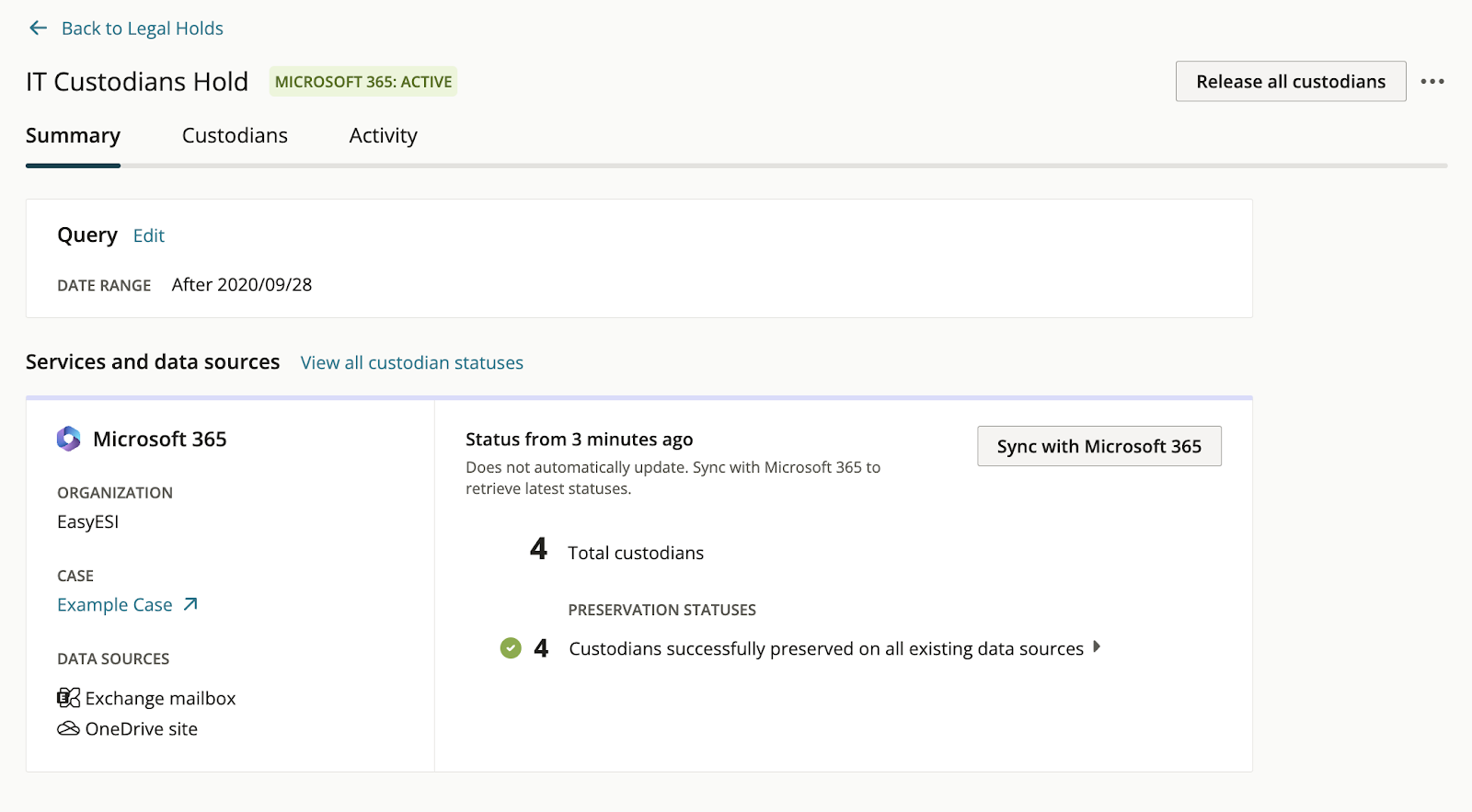Open the three-dot more options menu
Viewport: 1472px width, 812px height.
point(1432,82)
